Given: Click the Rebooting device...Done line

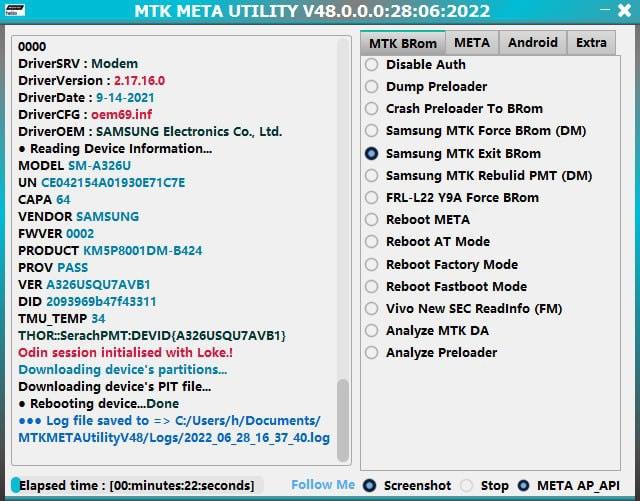Looking at the screenshot, I should (x=98, y=404).
